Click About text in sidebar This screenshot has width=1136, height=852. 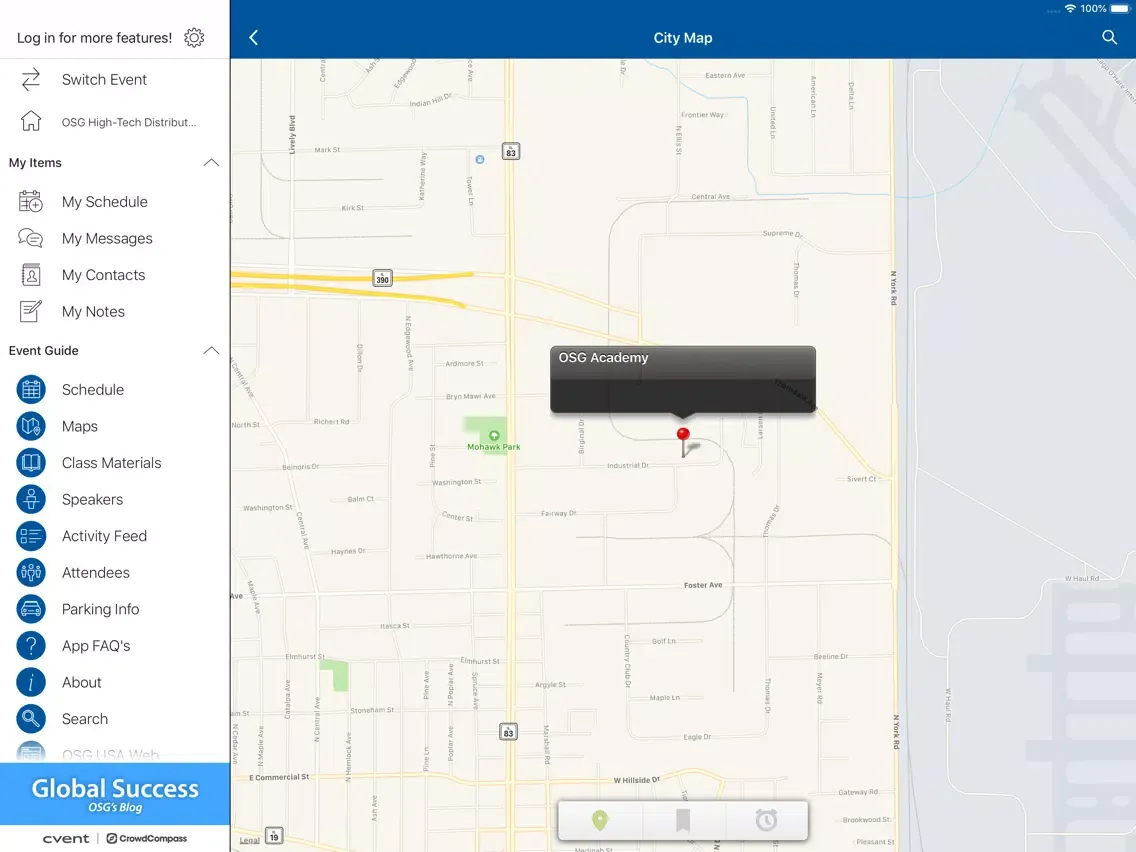(x=81, y=682)
